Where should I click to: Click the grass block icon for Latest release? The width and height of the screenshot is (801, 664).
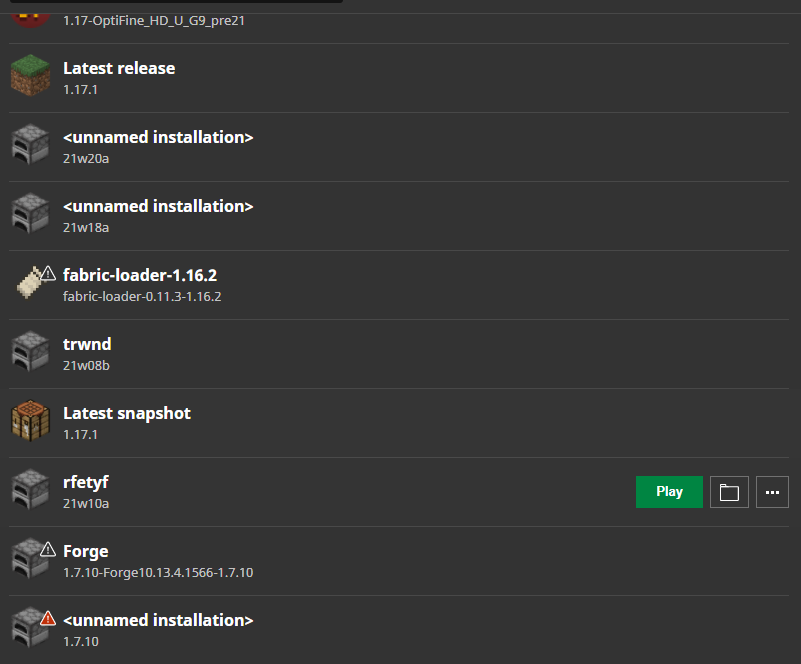[x=30, y=77]
